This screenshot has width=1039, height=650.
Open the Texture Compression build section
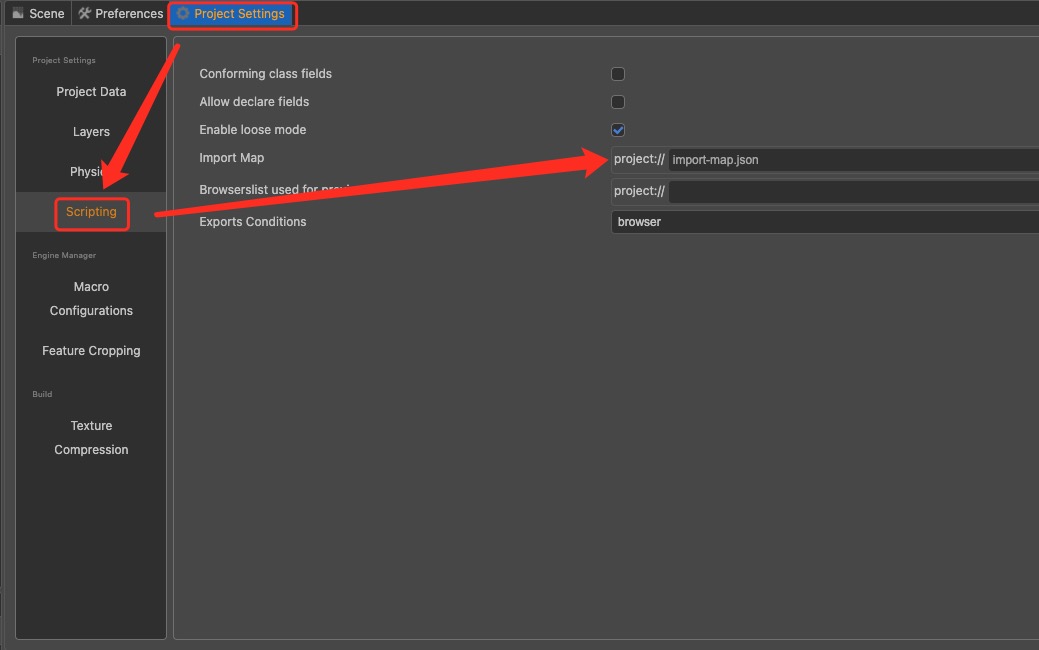[x=91, y=437]
